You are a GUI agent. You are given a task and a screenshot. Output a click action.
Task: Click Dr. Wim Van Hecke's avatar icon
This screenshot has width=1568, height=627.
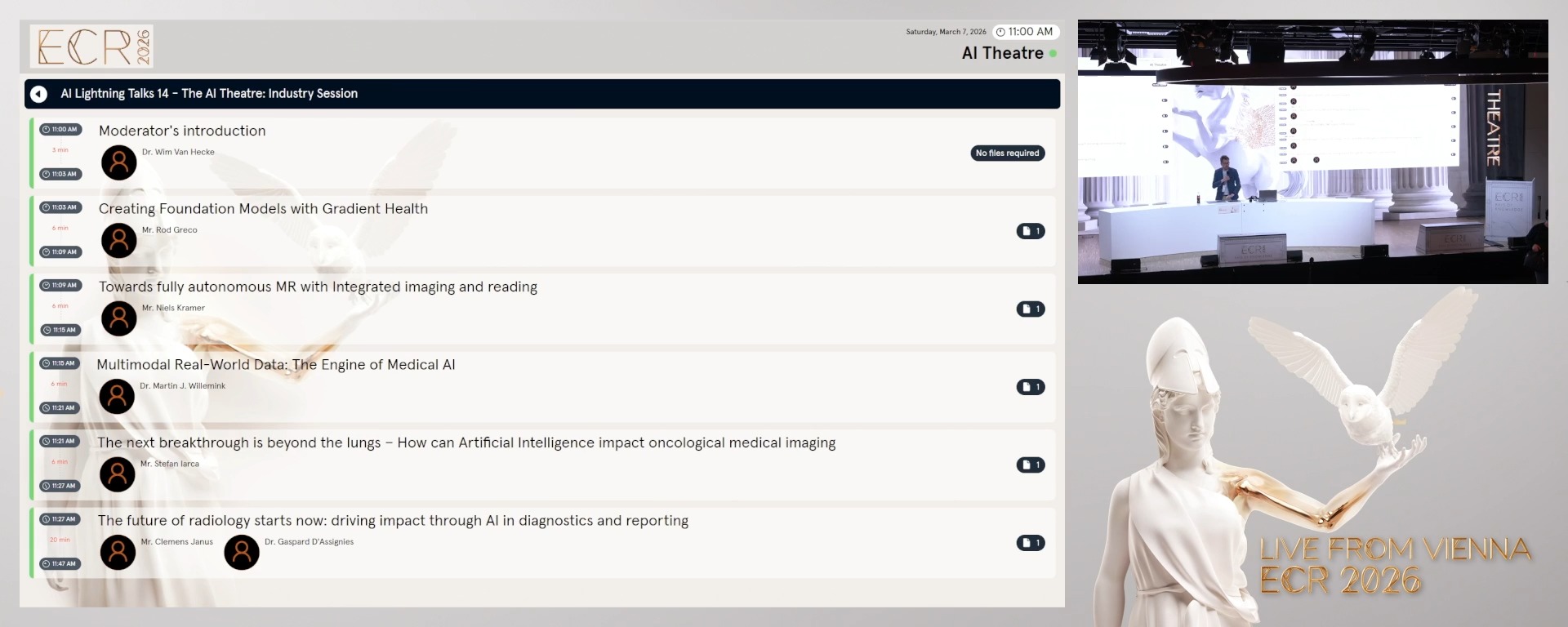(118, 163)
